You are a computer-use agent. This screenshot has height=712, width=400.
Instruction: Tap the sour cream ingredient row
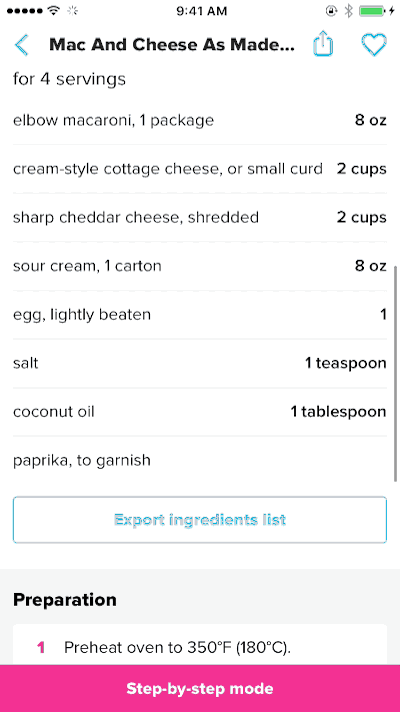(200, 266)
